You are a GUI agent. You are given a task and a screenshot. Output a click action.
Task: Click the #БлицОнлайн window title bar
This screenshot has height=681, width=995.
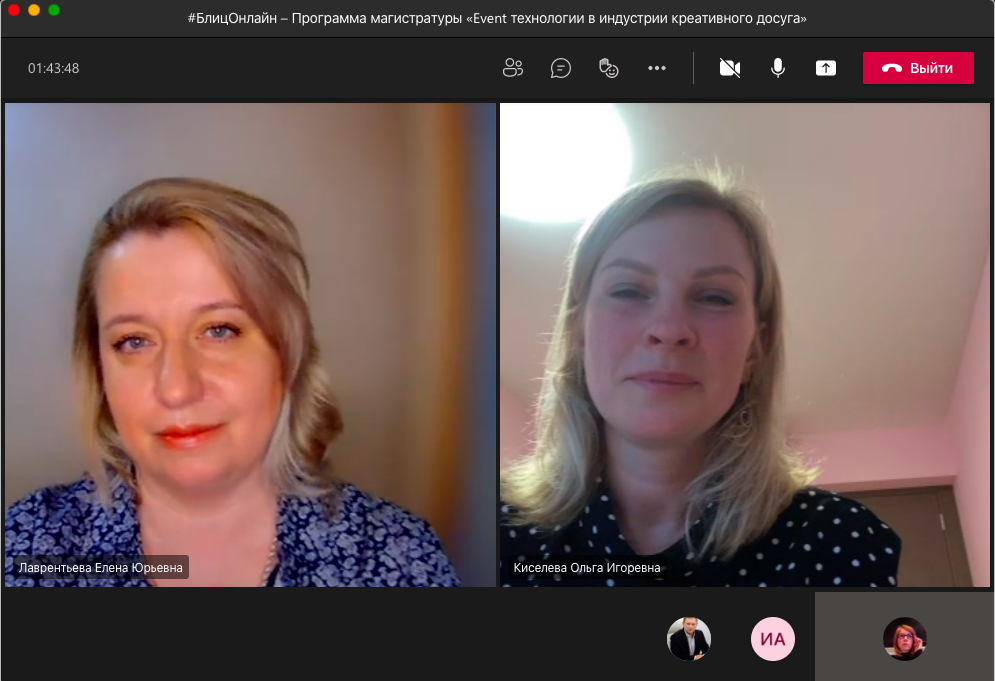[497, 18]
